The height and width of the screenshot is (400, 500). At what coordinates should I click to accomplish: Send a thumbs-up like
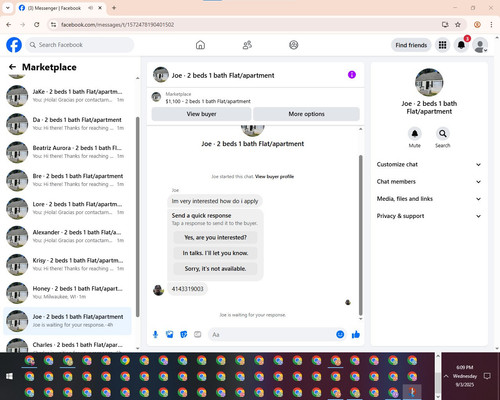(356, 334)
